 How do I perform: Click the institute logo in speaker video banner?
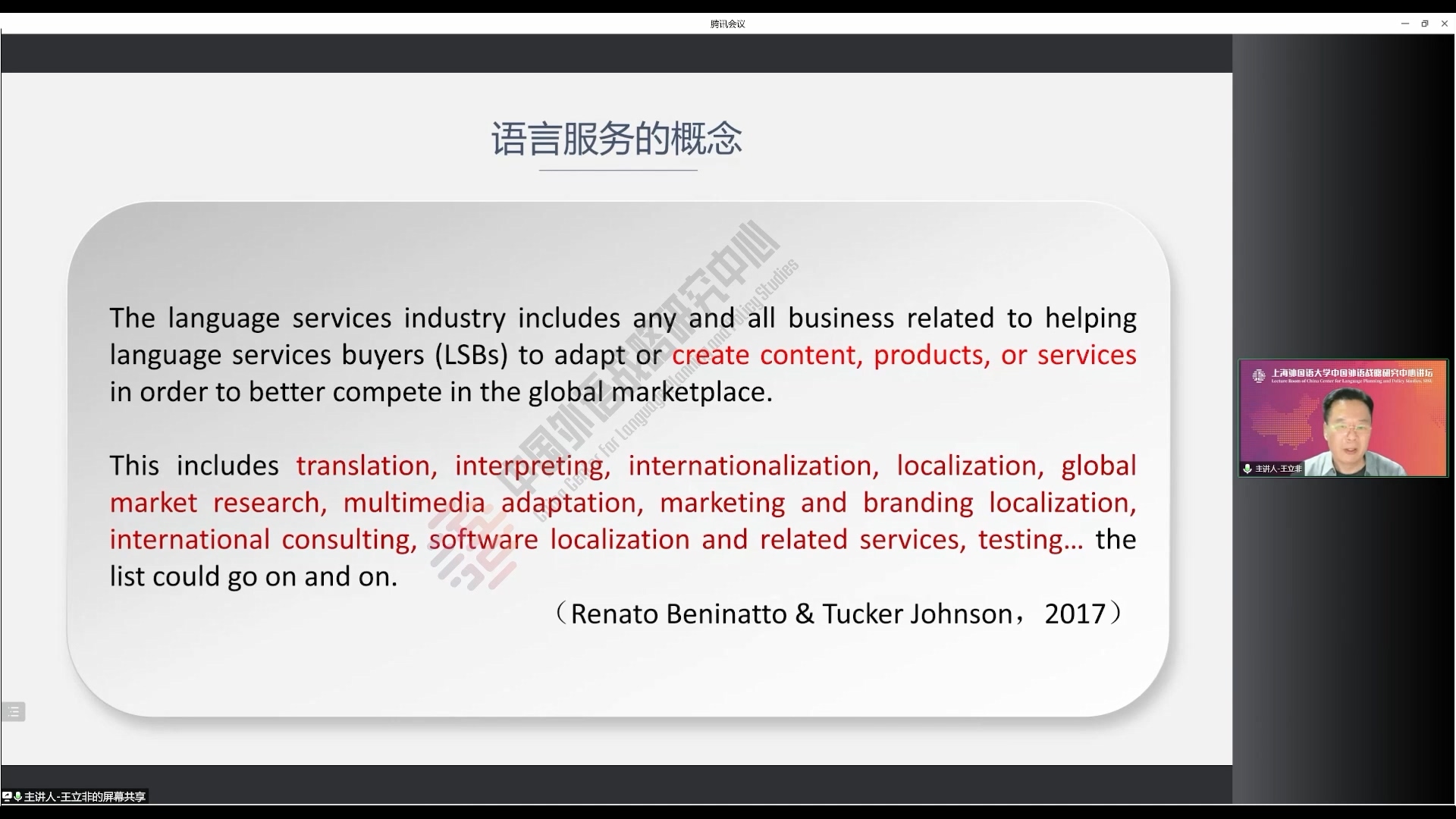1259,375
